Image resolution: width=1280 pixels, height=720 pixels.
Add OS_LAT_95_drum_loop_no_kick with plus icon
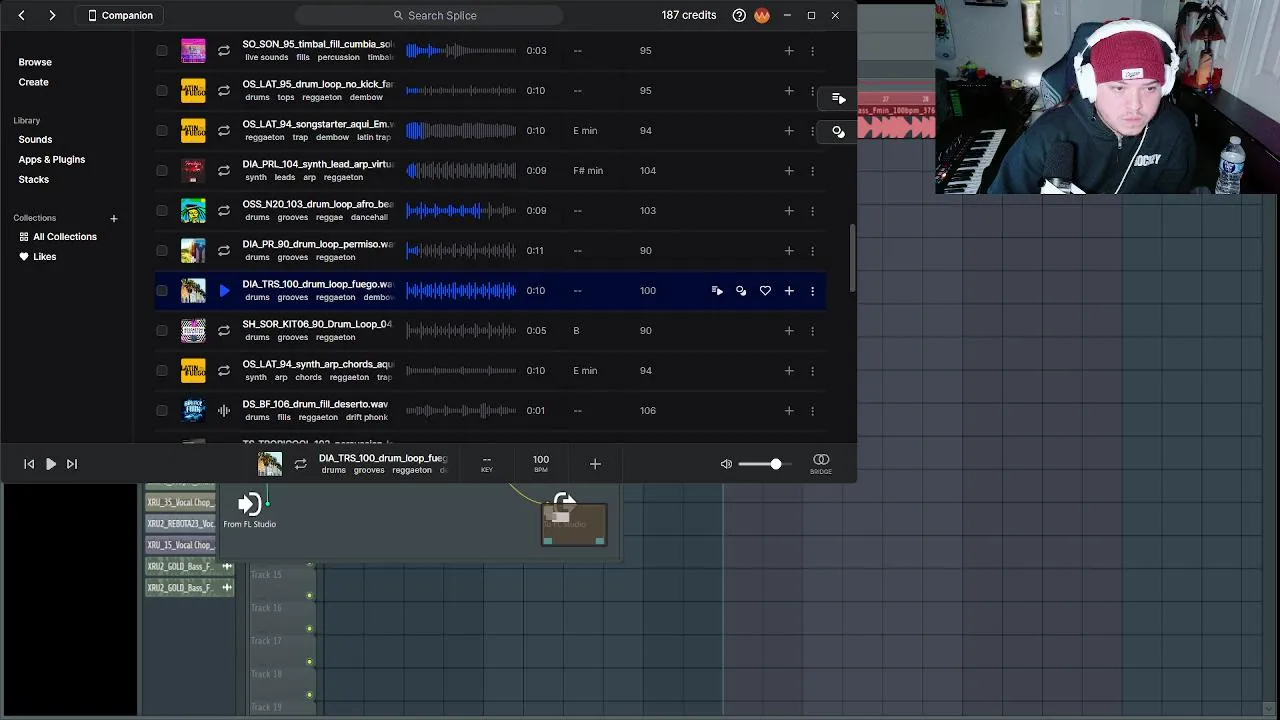tap(789, 90)
